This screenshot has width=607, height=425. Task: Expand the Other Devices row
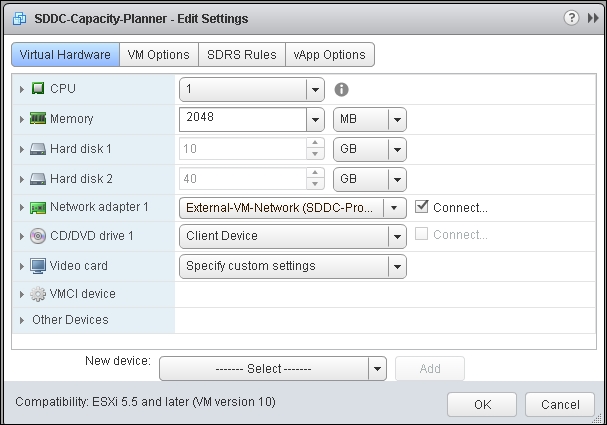(22, 320)
